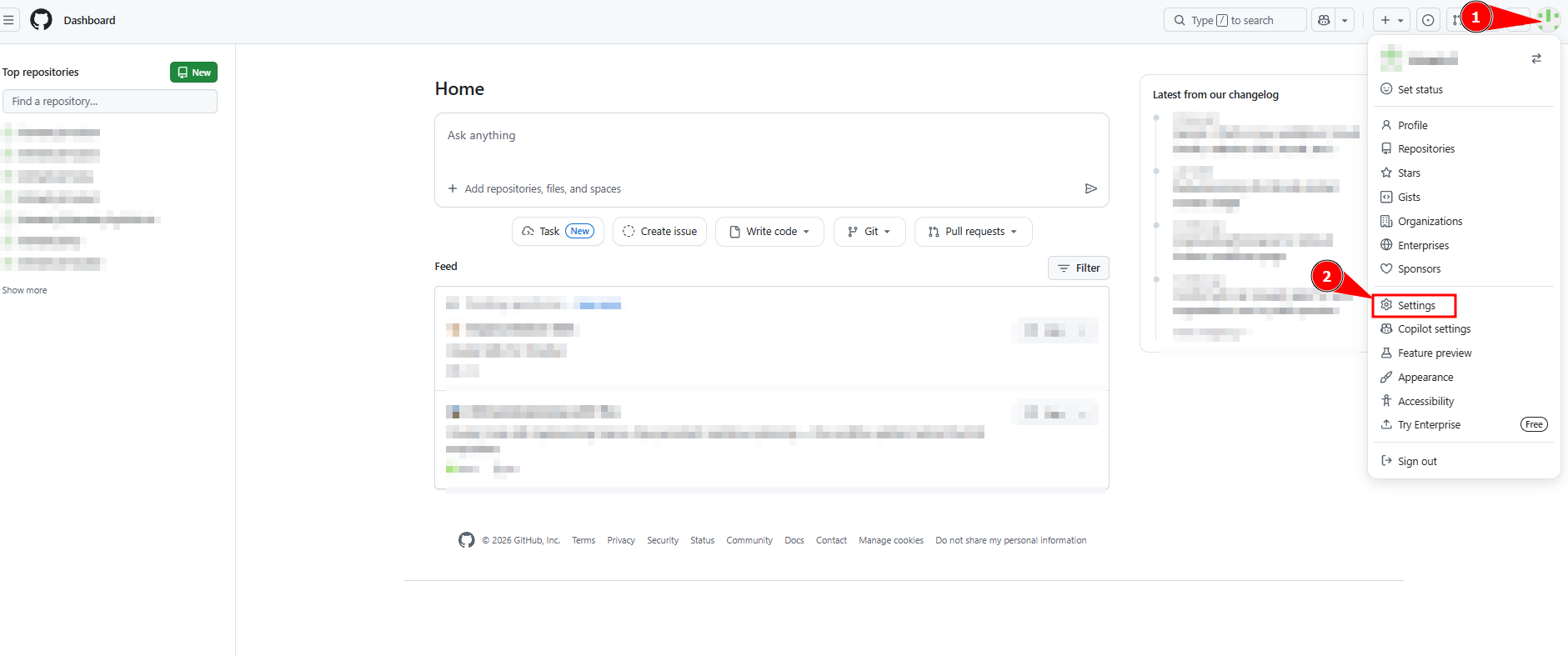Click the account switcher arrows icon
This screenshot has width=1568, height=656.
click(x=1536, y=58)
